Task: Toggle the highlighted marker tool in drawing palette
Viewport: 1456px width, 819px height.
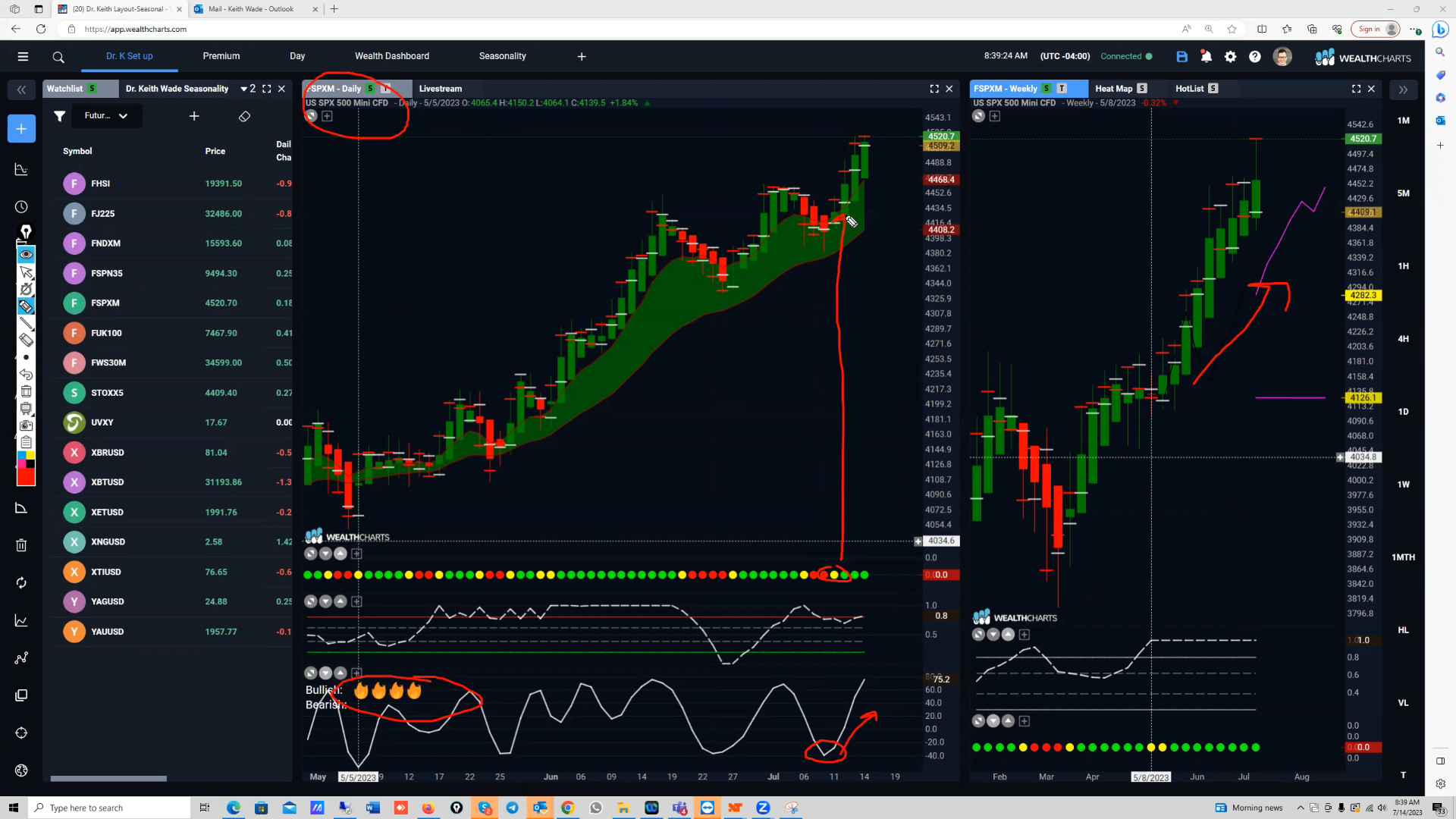Action: [x=26, y=306]
